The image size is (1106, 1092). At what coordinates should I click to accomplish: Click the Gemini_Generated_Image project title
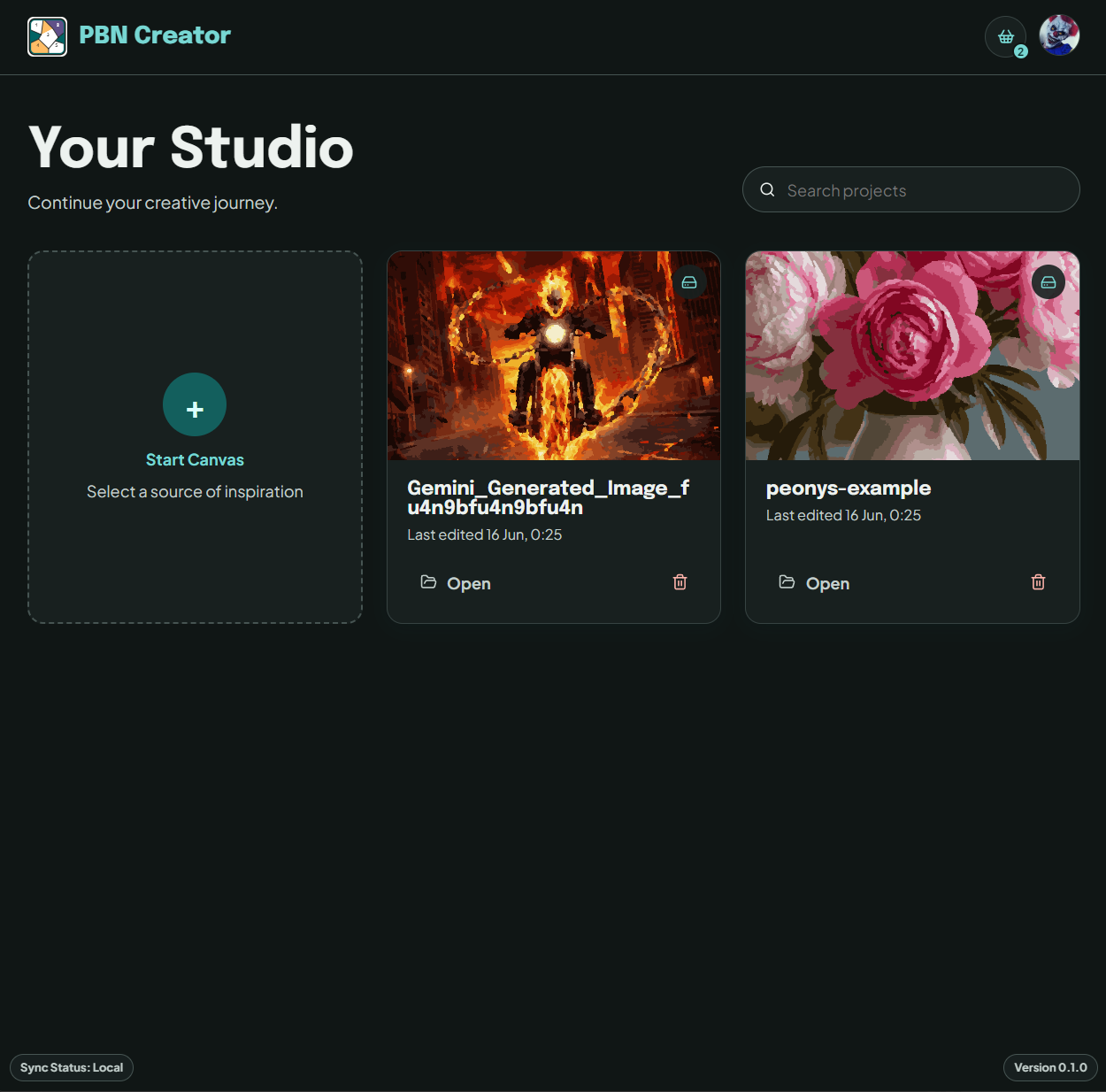(548, 497)
